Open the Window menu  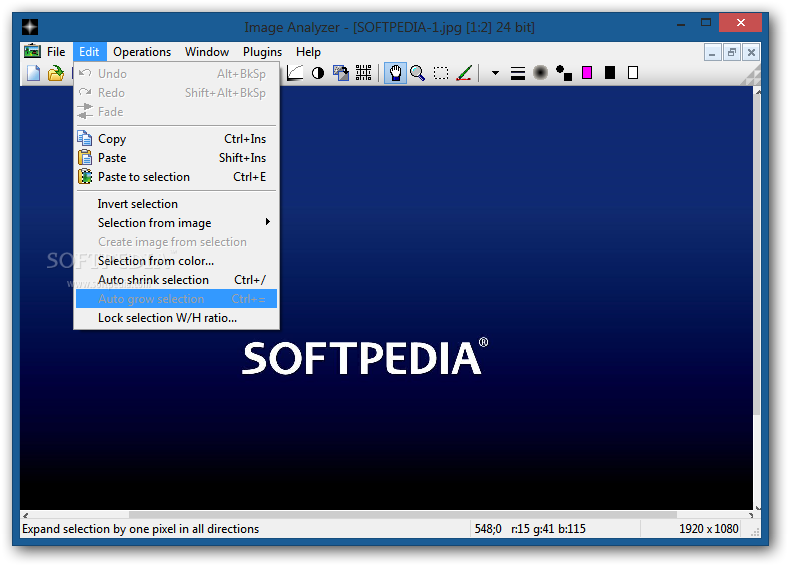207,52
